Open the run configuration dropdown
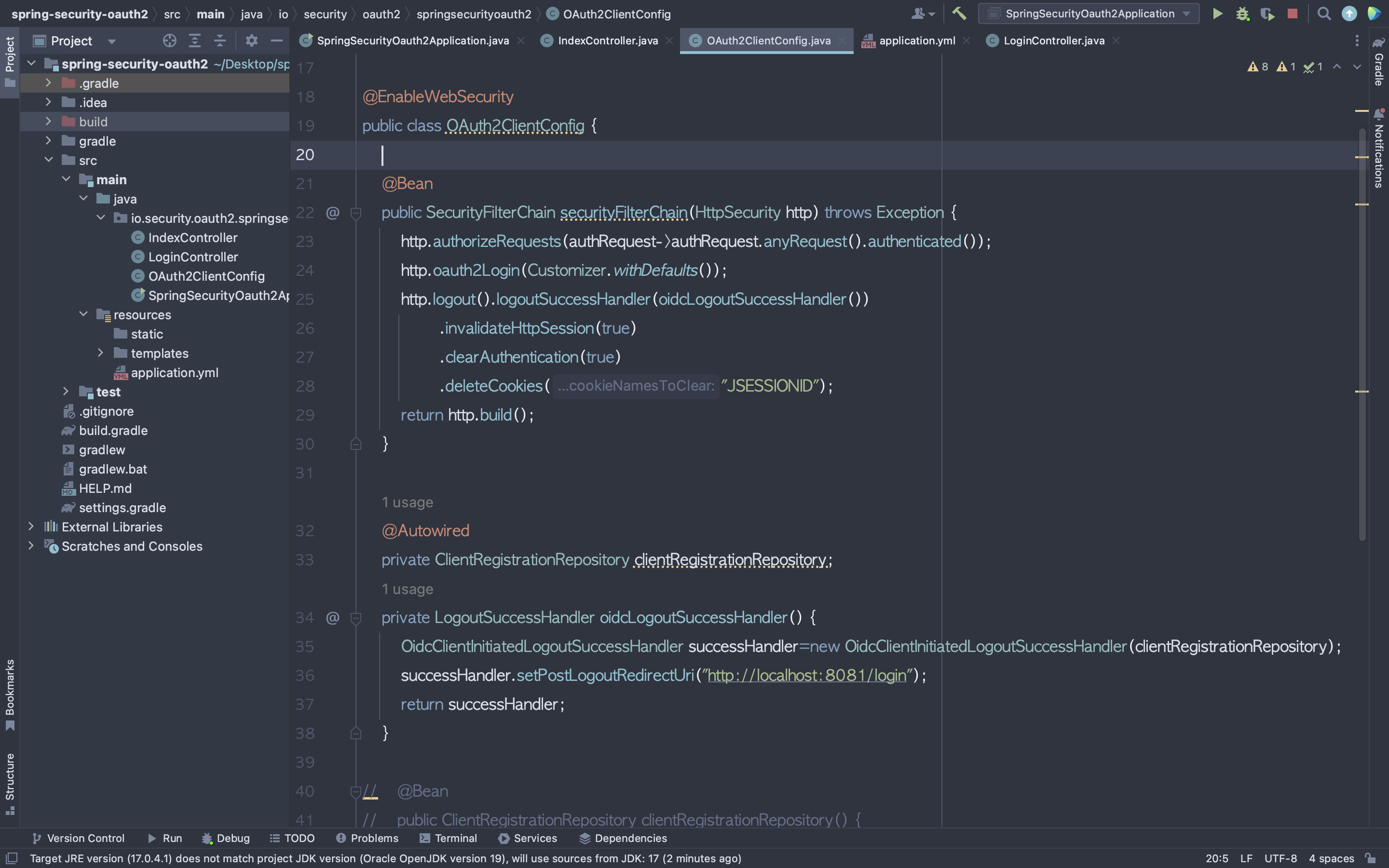 point(1088,14)
